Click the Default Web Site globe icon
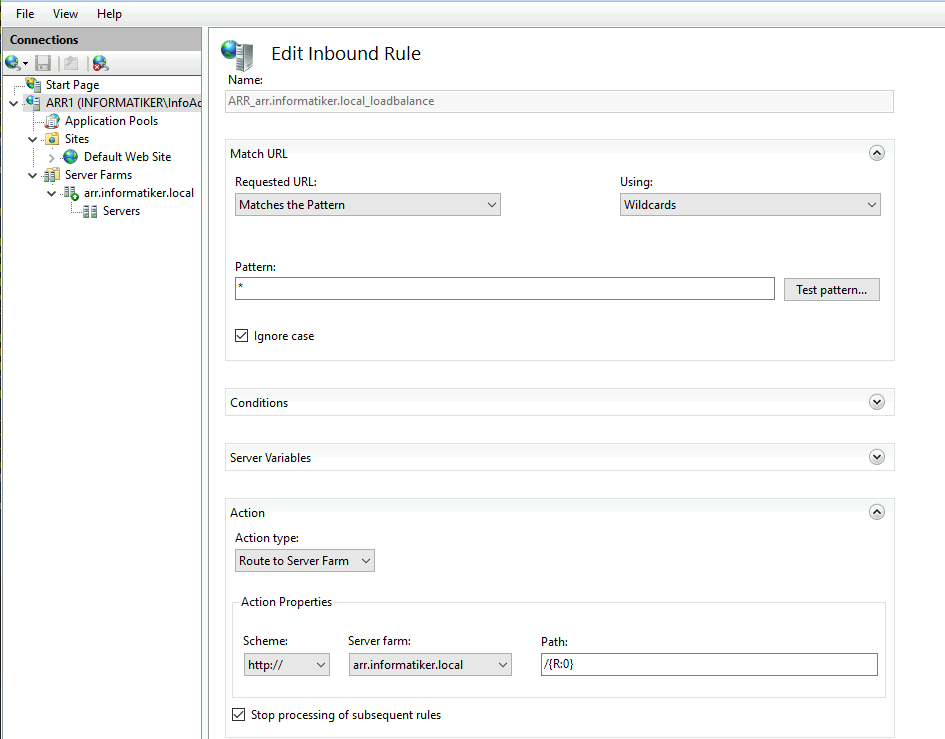The image size is (945, 739). [x=71, y=157]
